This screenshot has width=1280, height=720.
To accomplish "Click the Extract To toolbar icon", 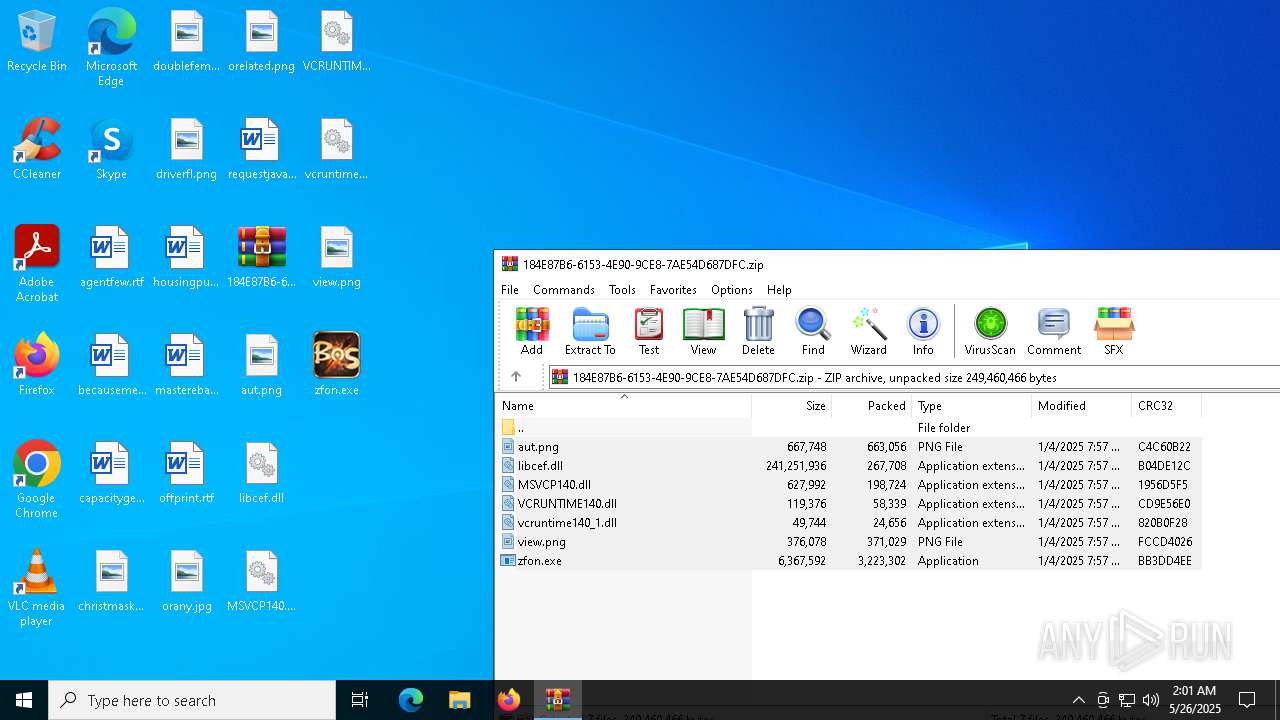I will tap(590, 331).
